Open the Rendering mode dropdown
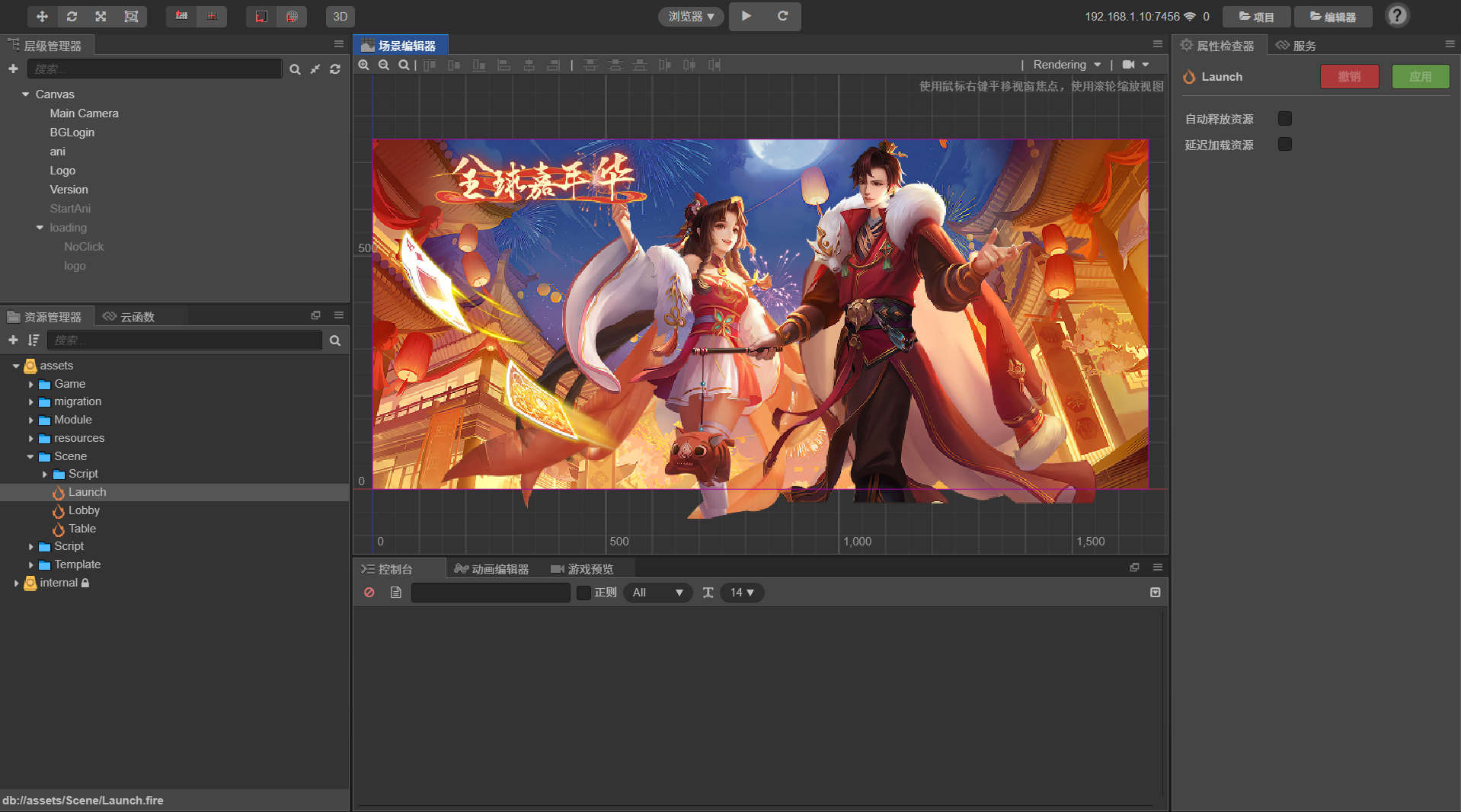 pyautogui.click(x=1067, y=65)
